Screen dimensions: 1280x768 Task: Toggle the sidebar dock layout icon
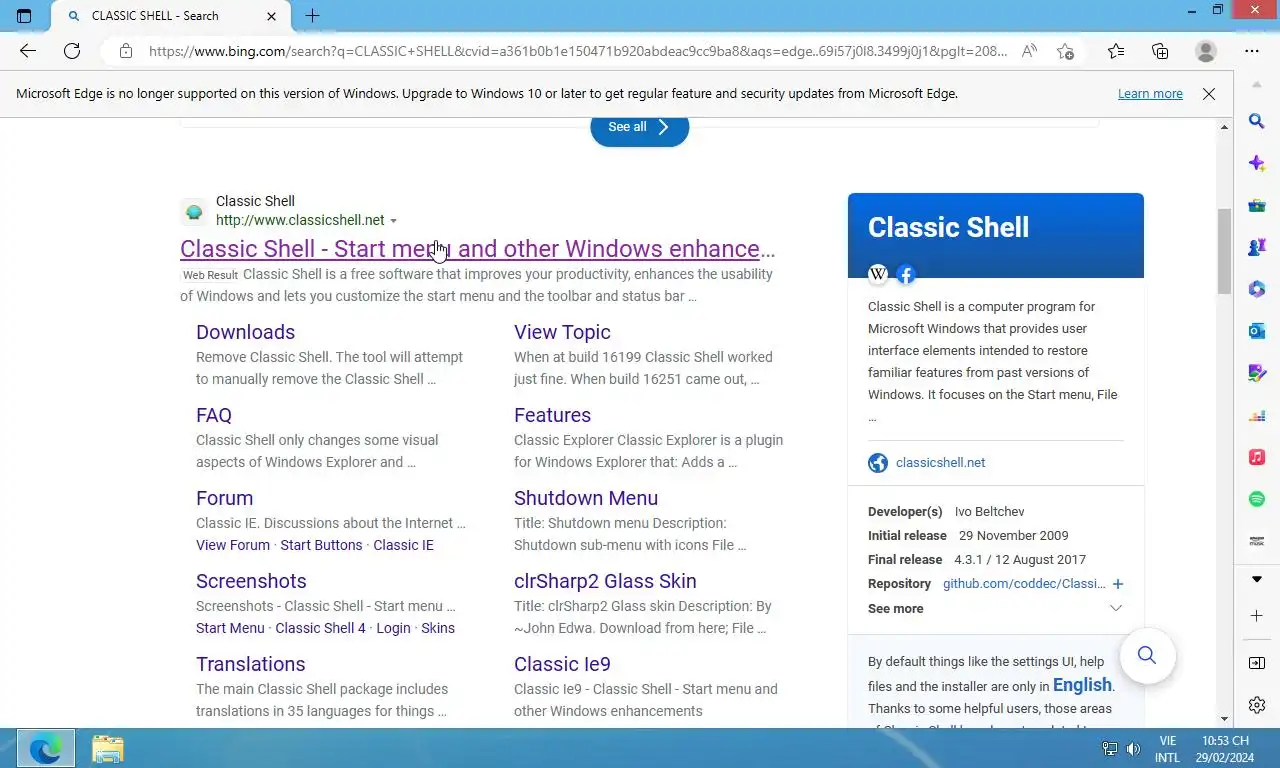(x=1257, y=663)
